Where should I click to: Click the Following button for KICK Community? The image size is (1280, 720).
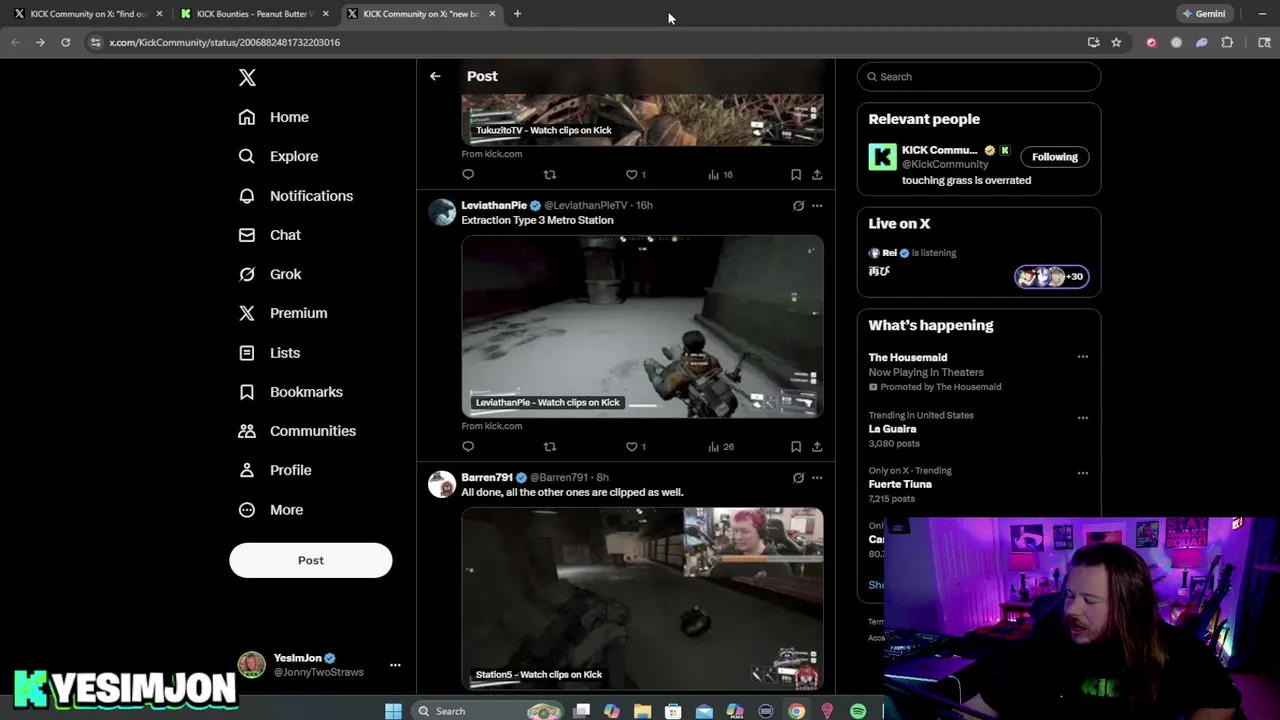(1055, 157)
